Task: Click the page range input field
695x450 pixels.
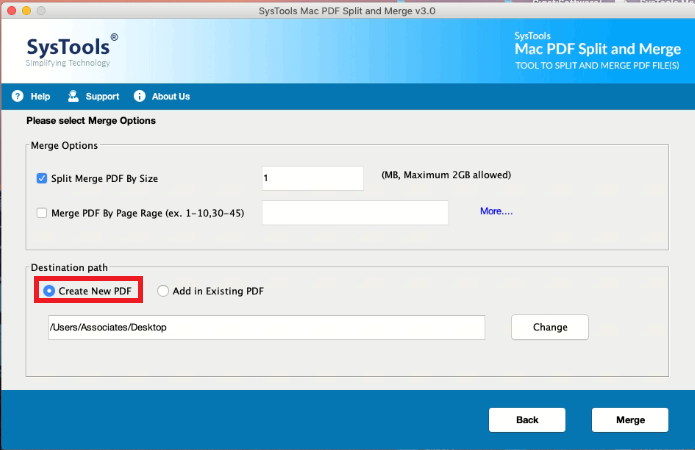Action: tap(355, 212)
